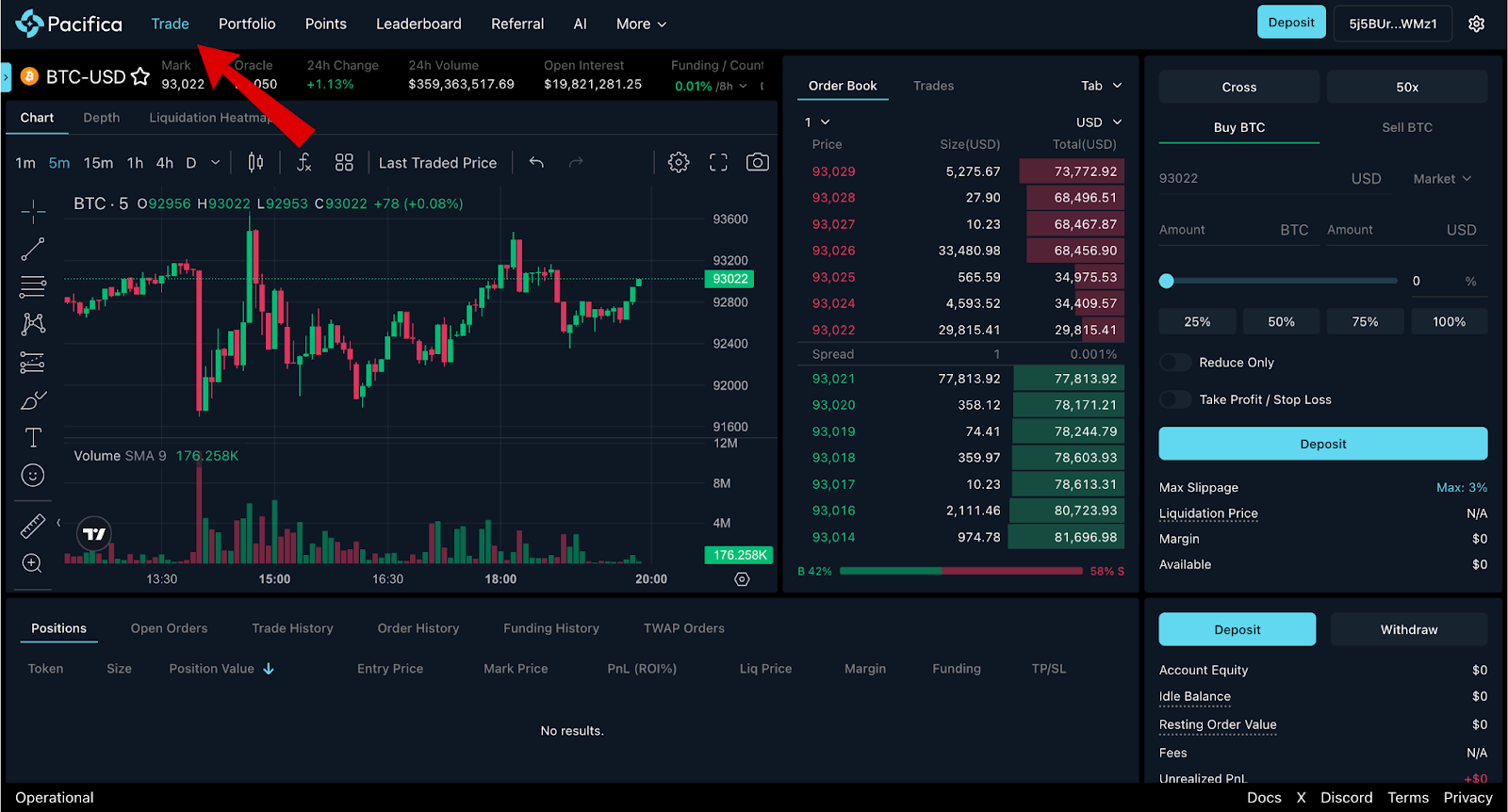Select the text annotation tool
Viewport: 1508px width, 812px height.
[x=33, y=437]
